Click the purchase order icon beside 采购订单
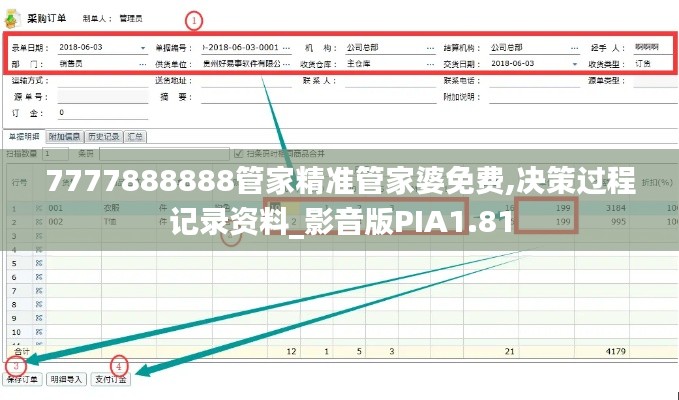Viewport: 679px width, 400px height. point(12,18)
